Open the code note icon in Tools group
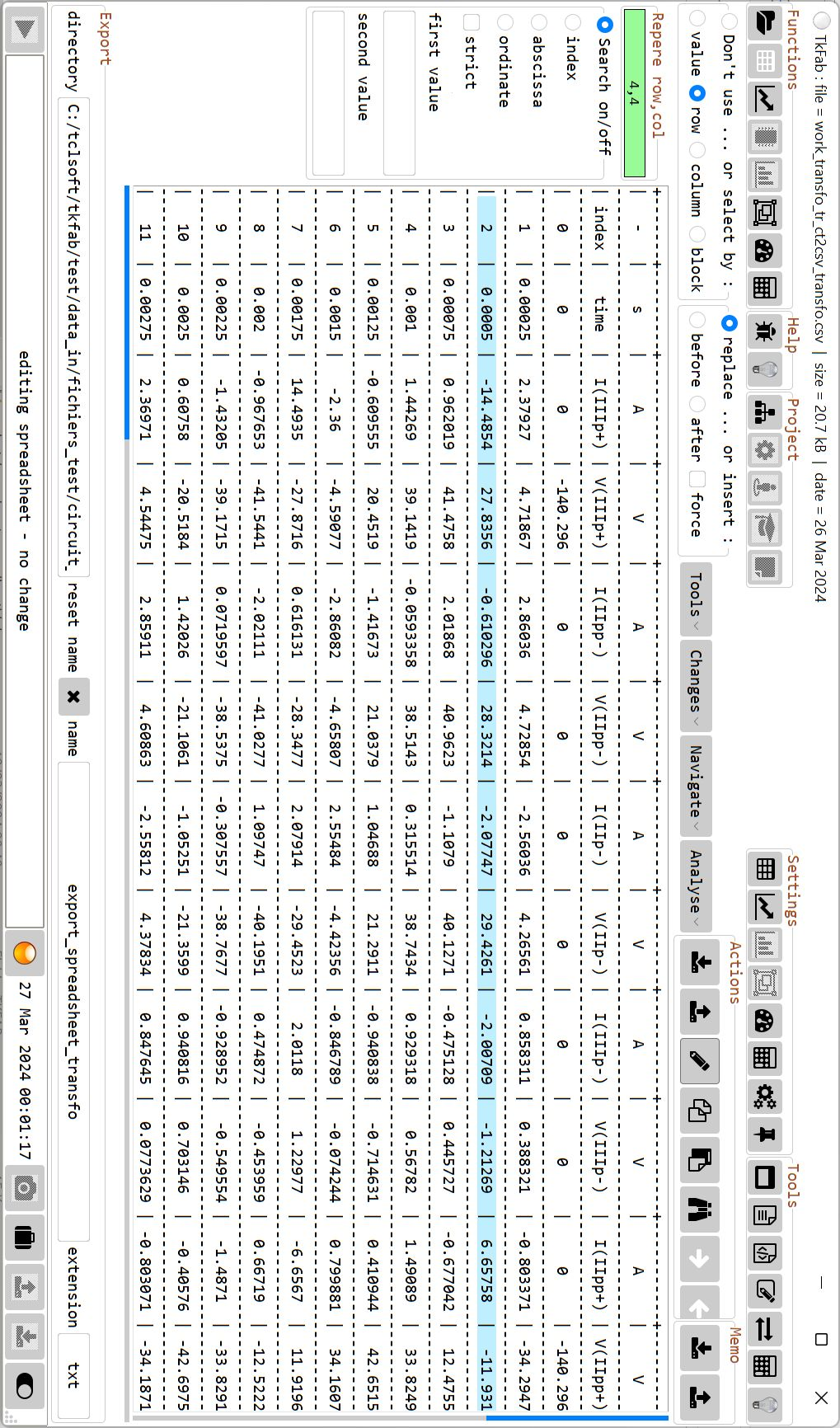This screenshot has height=1428, width=840. coord(765,1253)
